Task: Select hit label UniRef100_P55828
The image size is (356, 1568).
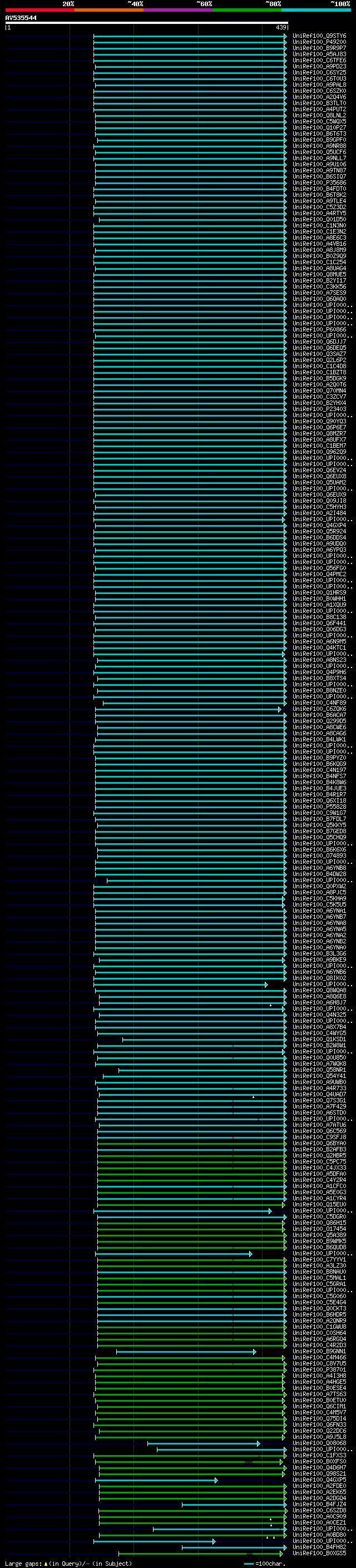Action: (319, 807)
